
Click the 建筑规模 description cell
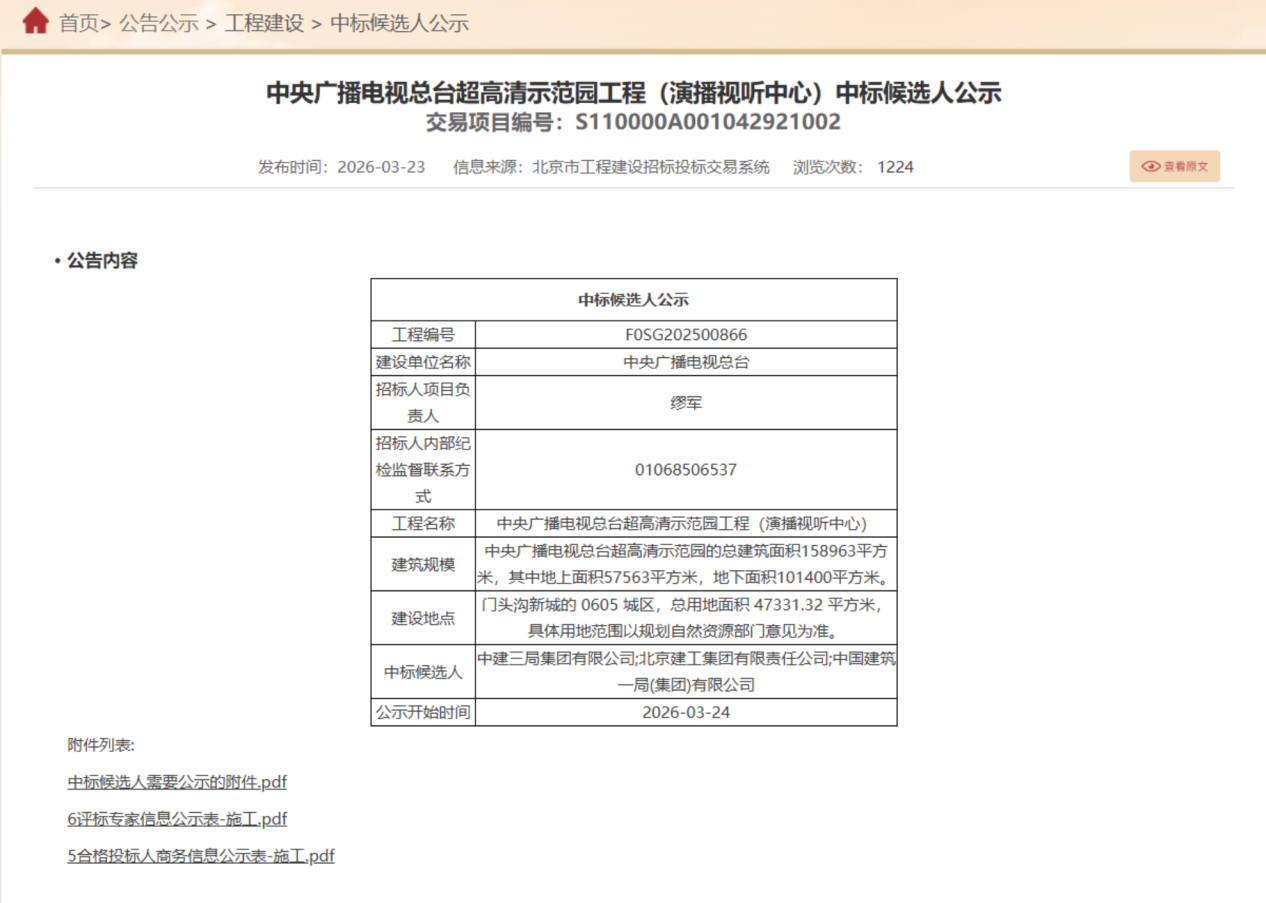pyautogui.click(x=686, y=564)
